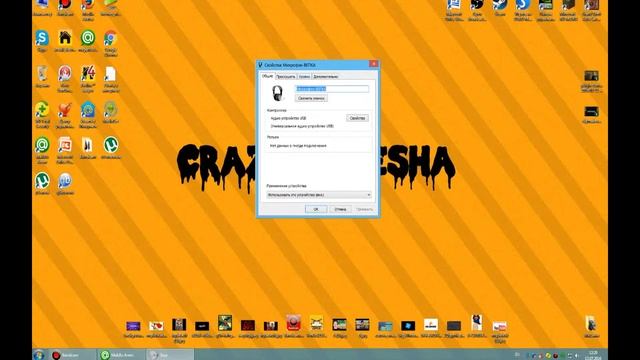Open the device usage dropdown
The height and width of the screenshot is (360, 640).
pyautogui.click(x=319, y=195)
